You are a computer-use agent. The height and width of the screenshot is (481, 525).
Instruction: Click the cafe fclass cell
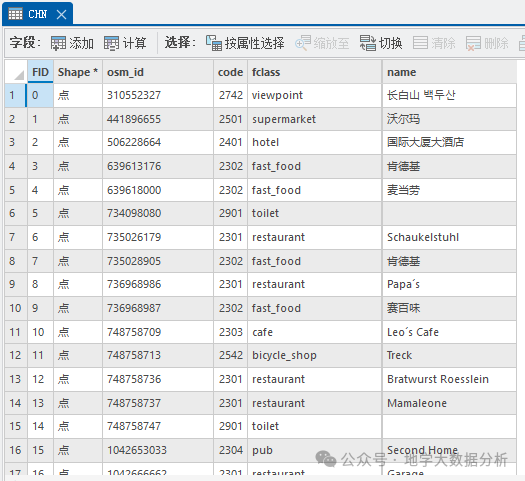(x=314, y=332)
